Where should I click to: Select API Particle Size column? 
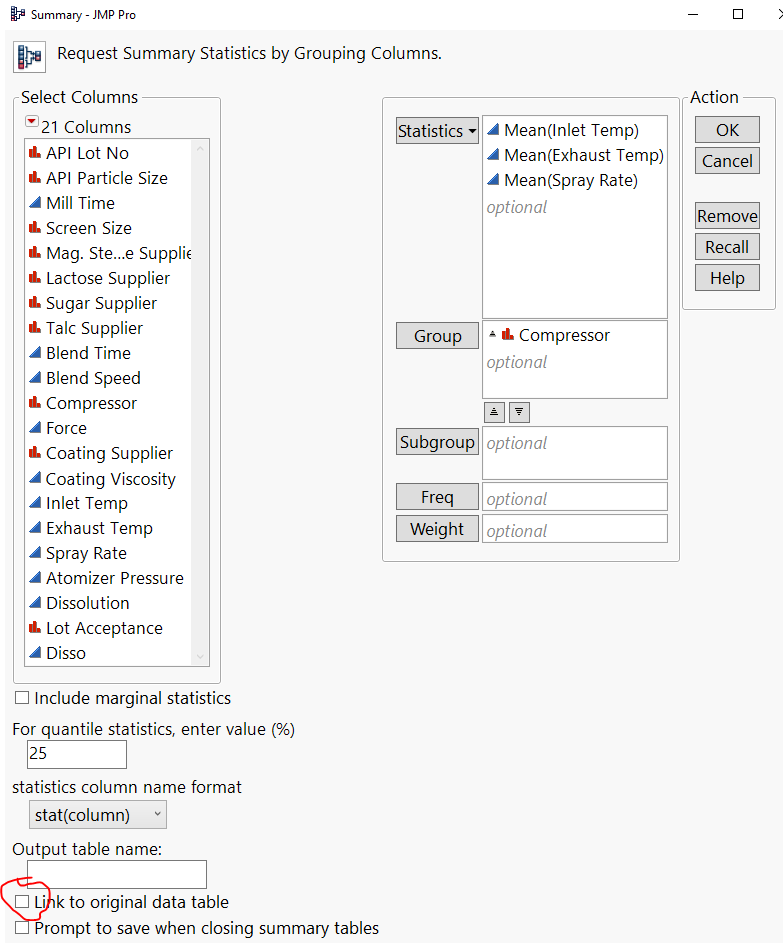(x=109, y=178)
